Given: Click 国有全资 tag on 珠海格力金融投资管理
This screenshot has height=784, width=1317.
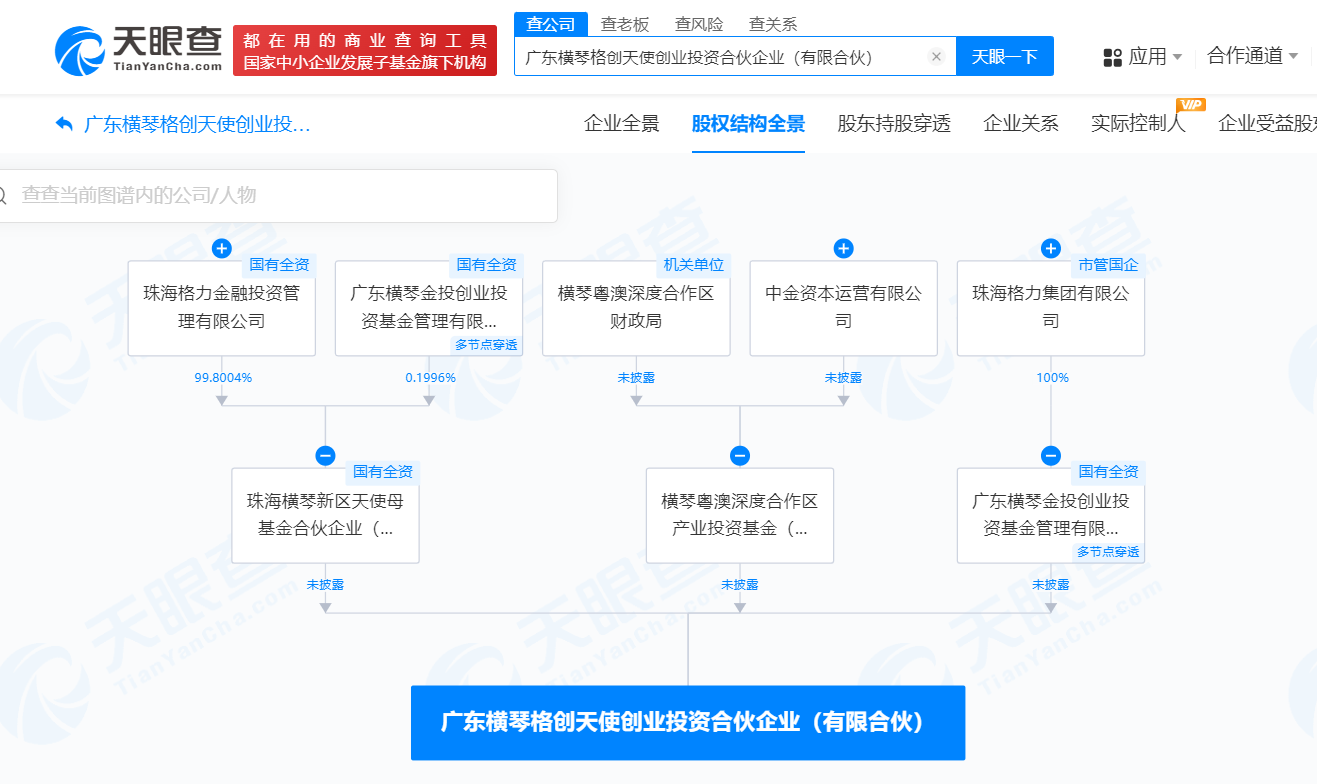Looking at the screenshot, I should point(279,265).
